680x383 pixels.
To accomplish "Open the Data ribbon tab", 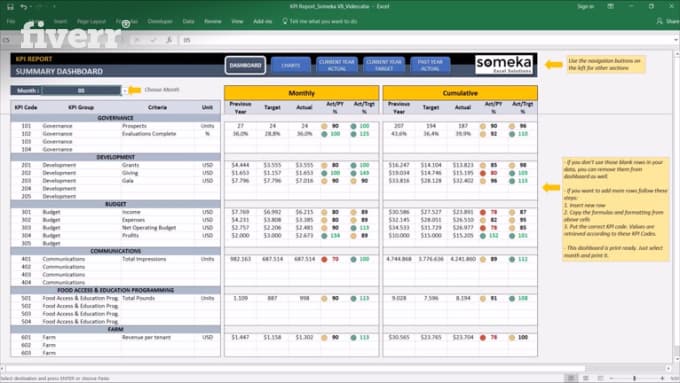I will [x=188, y=21].
